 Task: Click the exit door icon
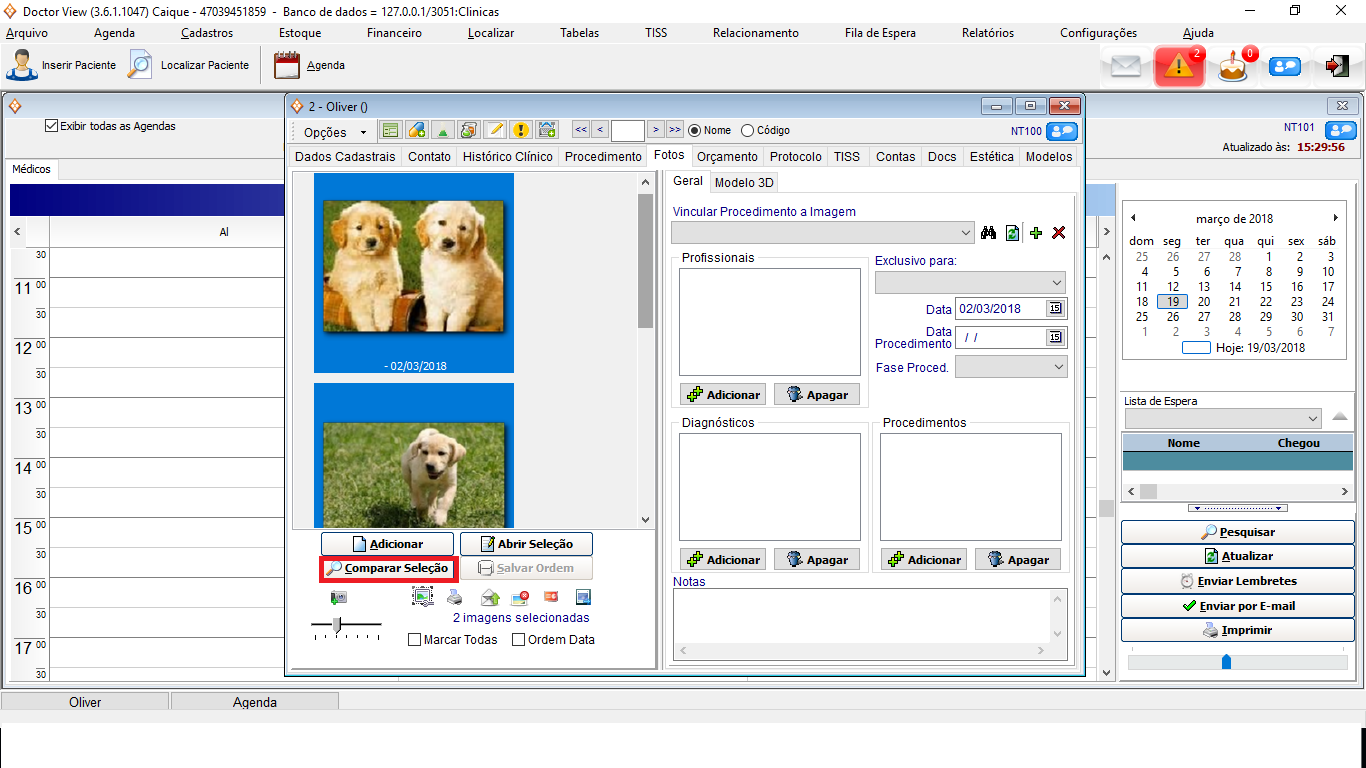(1336, 66)
